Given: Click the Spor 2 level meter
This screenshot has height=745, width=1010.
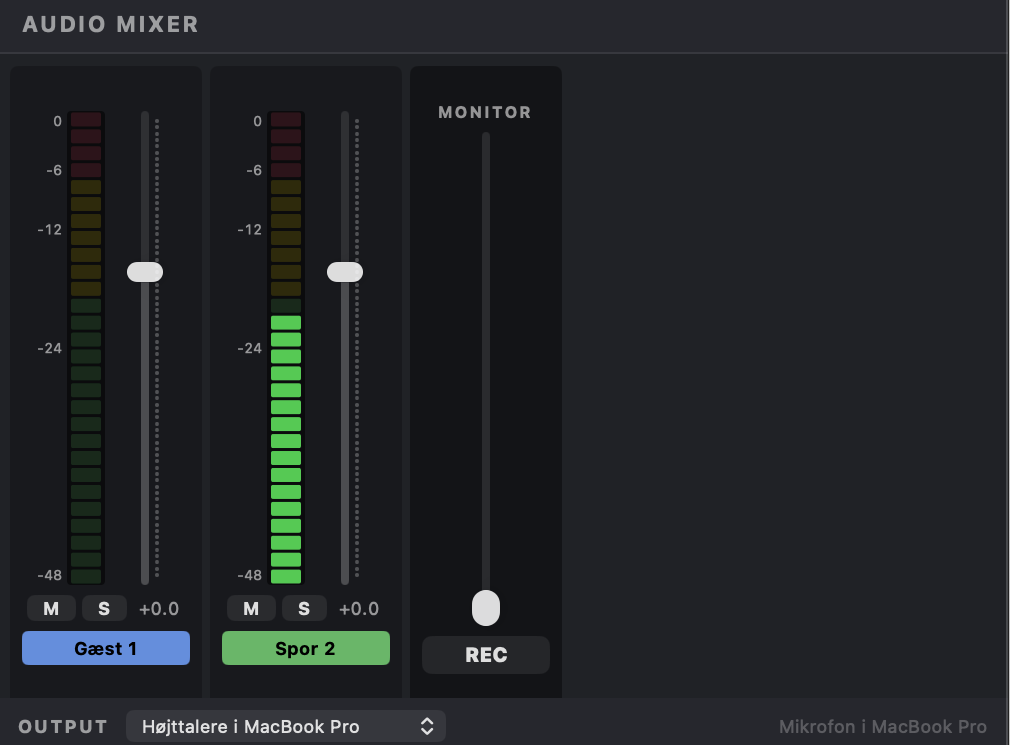Looking at the screenshot, I should pyautogui.click(x=286, y=348).
